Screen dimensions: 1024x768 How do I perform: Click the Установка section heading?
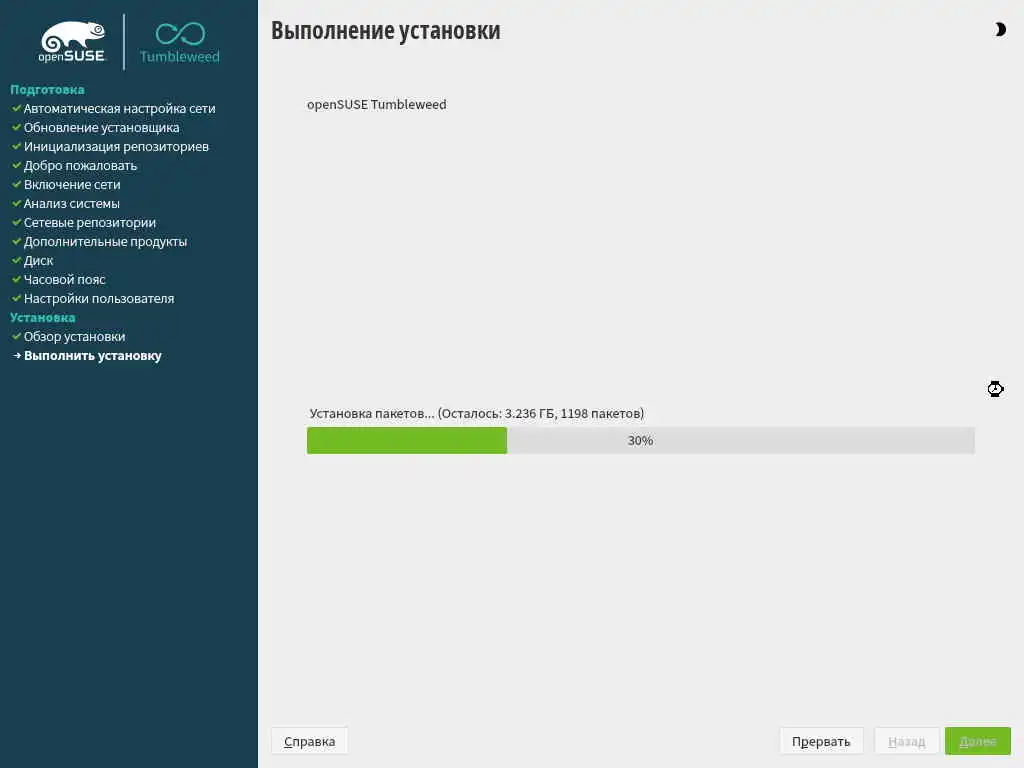(x=42, y=317)
